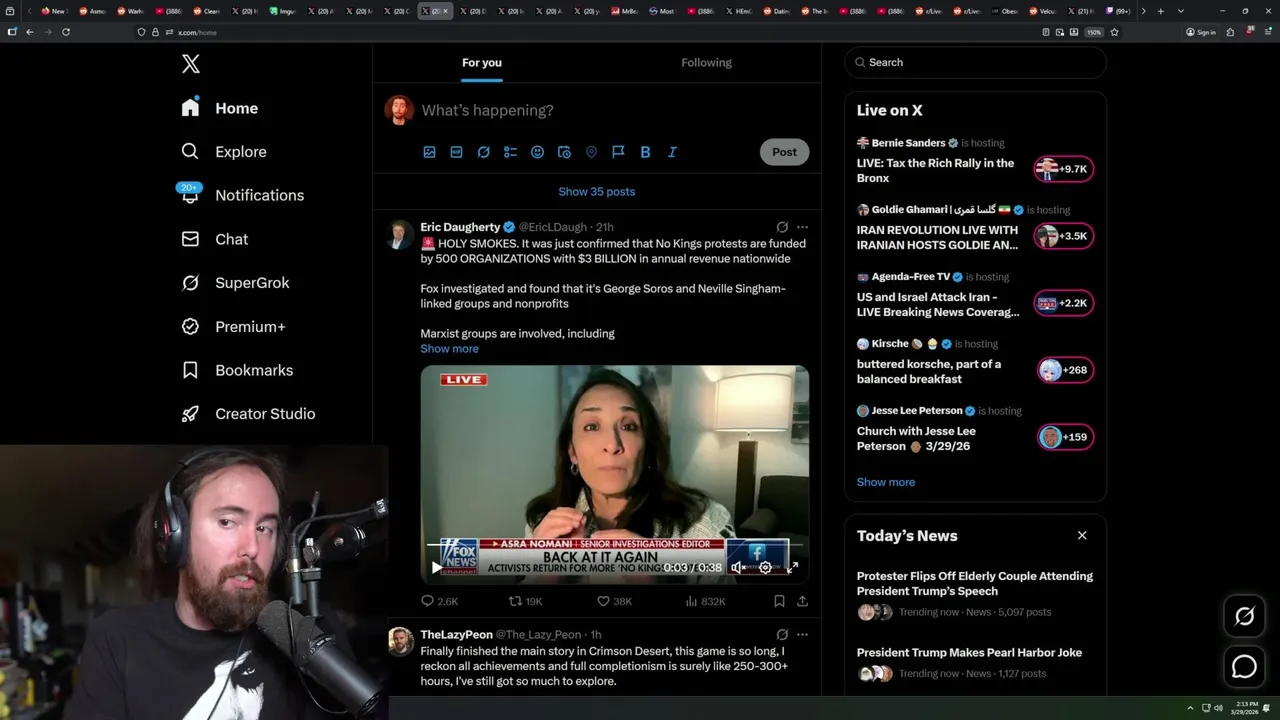Schedule the post with calendar icon
Screen dimensions: 1280x720
[x=564, y=152]
